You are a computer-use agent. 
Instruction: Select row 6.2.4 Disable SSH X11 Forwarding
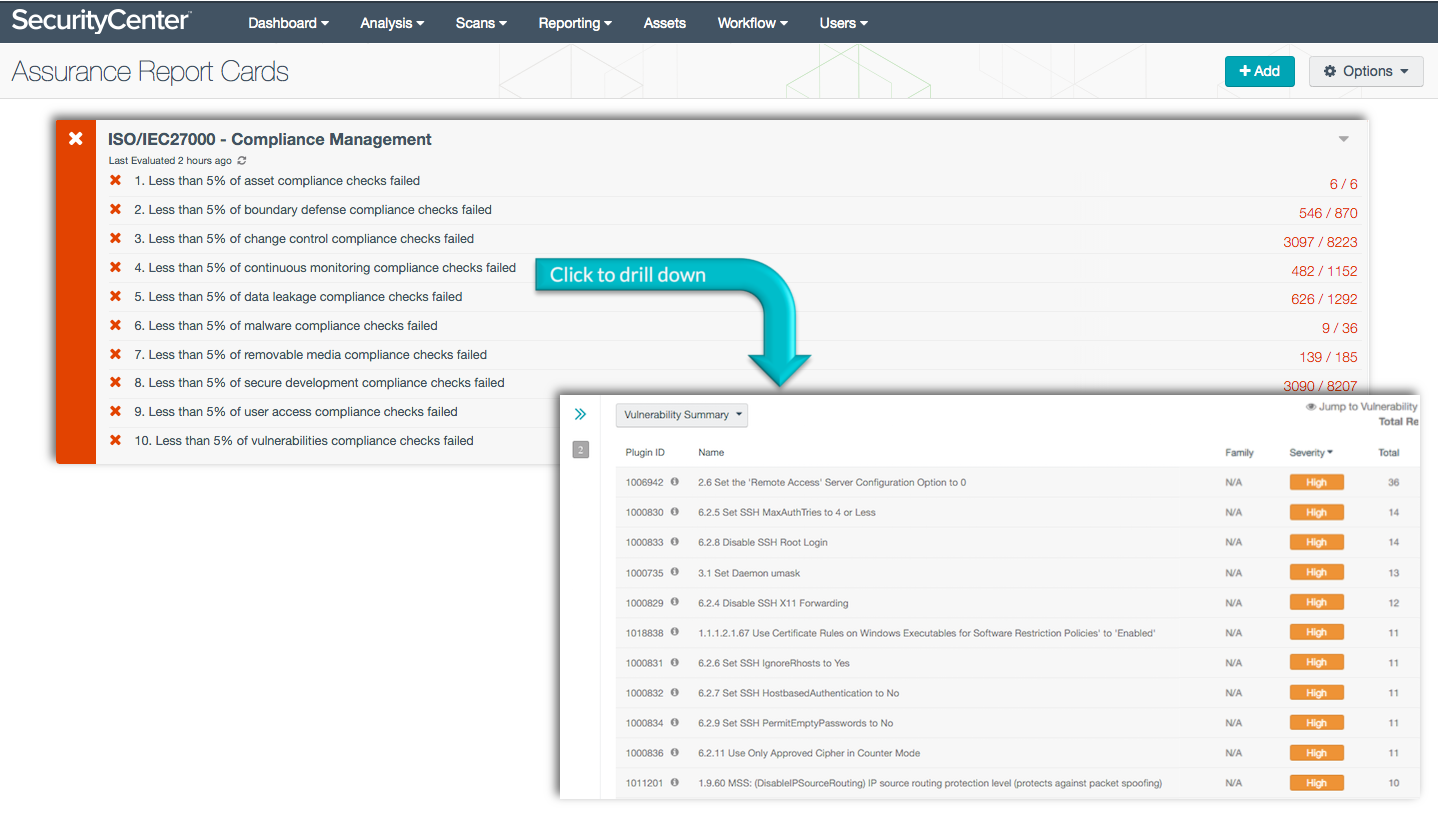(1016, 603)
